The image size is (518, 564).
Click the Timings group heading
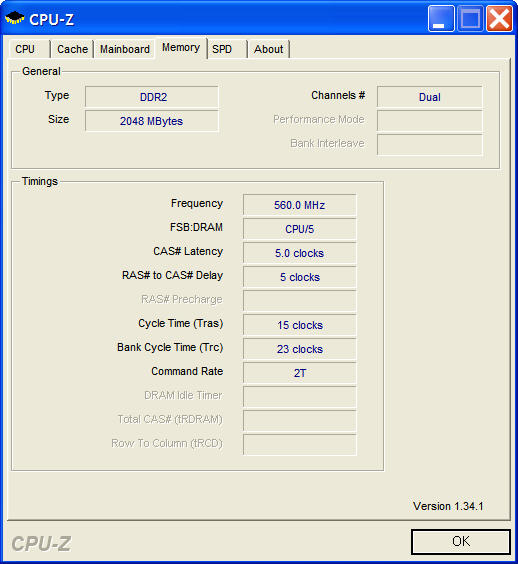coord(40,181)
